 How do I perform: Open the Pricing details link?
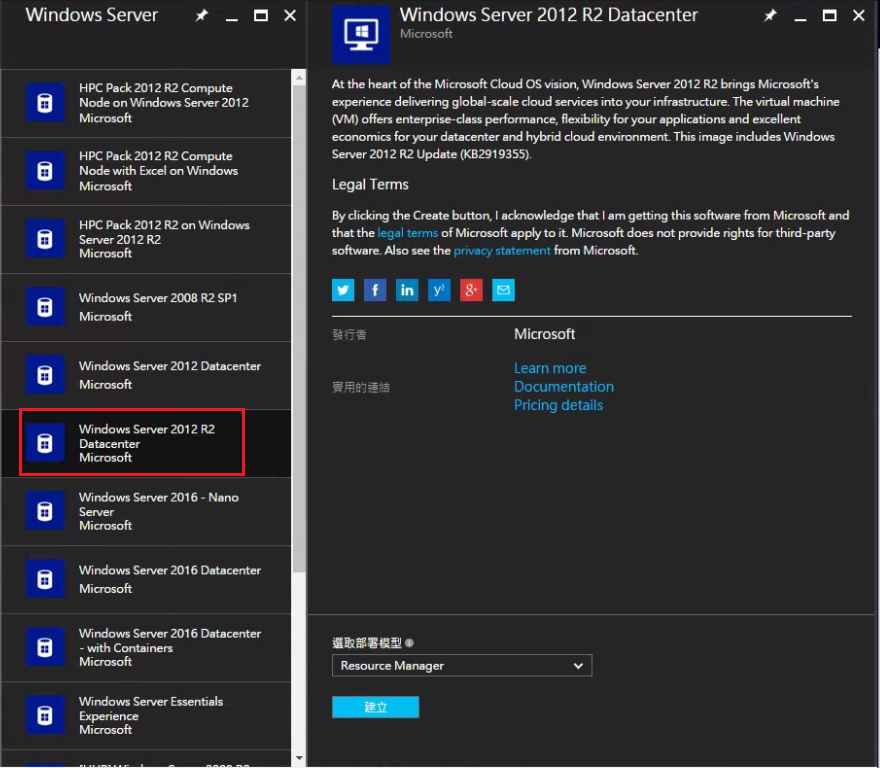click(558, 405)
